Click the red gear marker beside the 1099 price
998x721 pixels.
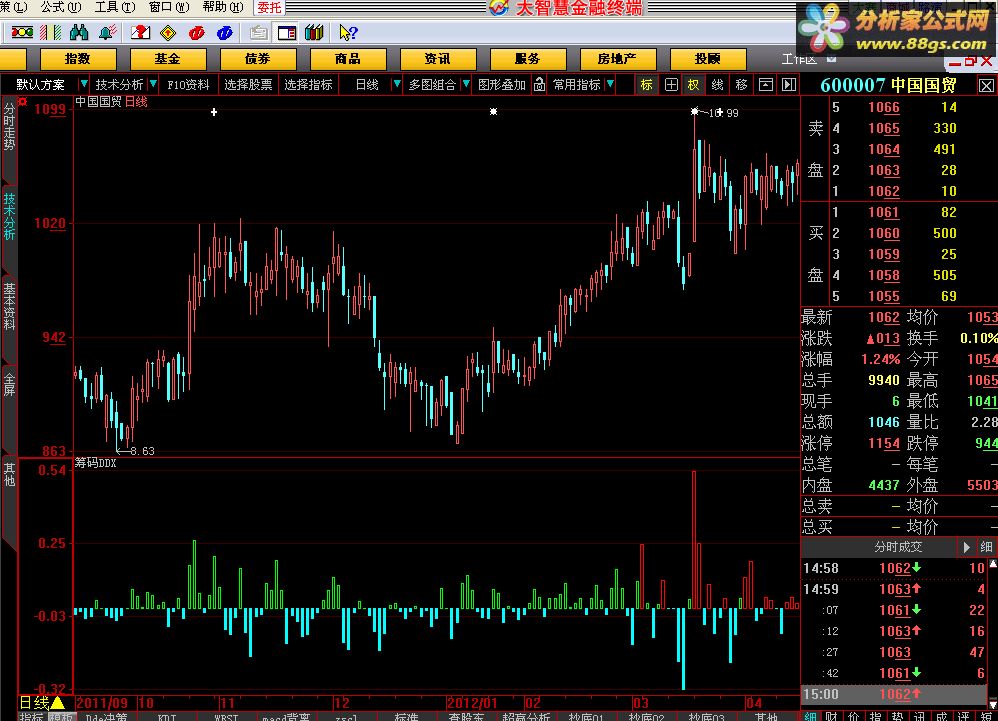point(23,102)
